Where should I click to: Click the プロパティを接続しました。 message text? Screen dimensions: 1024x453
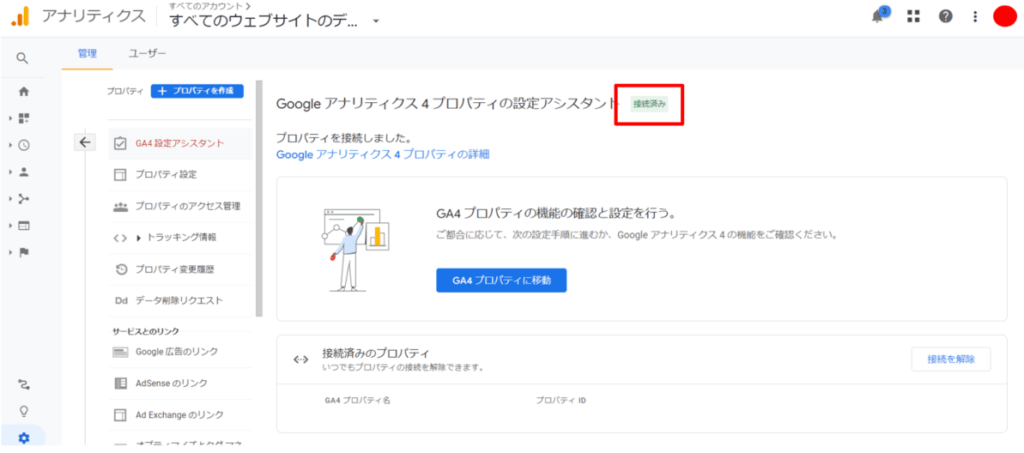(x=344, y=138)
